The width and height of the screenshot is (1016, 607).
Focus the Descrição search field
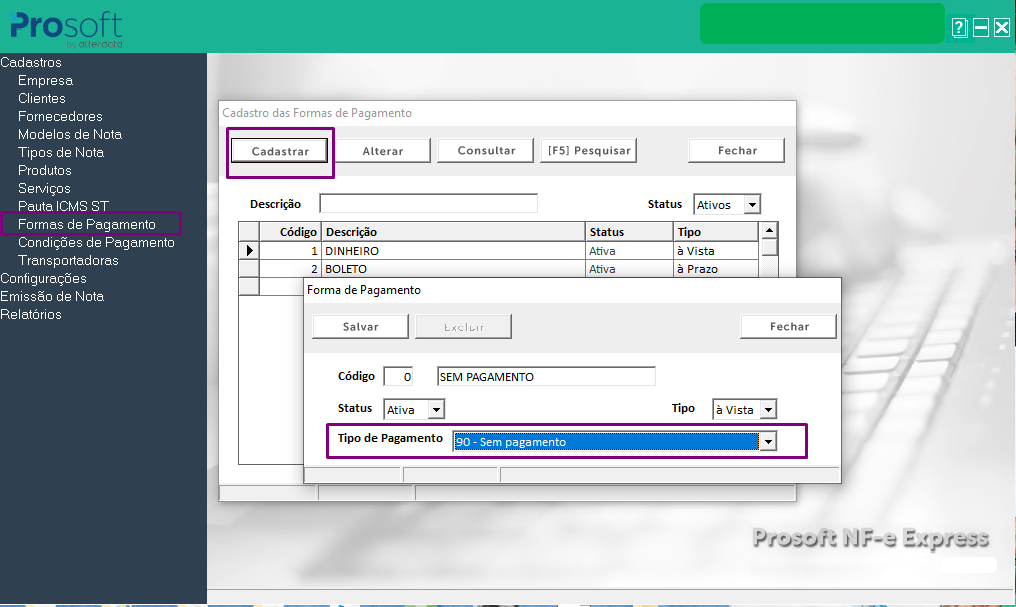pos(428,203)
